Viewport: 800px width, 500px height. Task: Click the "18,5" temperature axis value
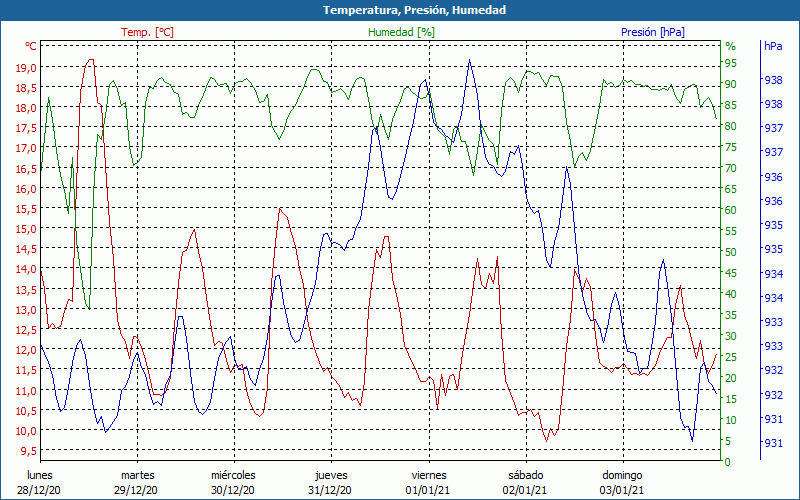coord(28,87)
